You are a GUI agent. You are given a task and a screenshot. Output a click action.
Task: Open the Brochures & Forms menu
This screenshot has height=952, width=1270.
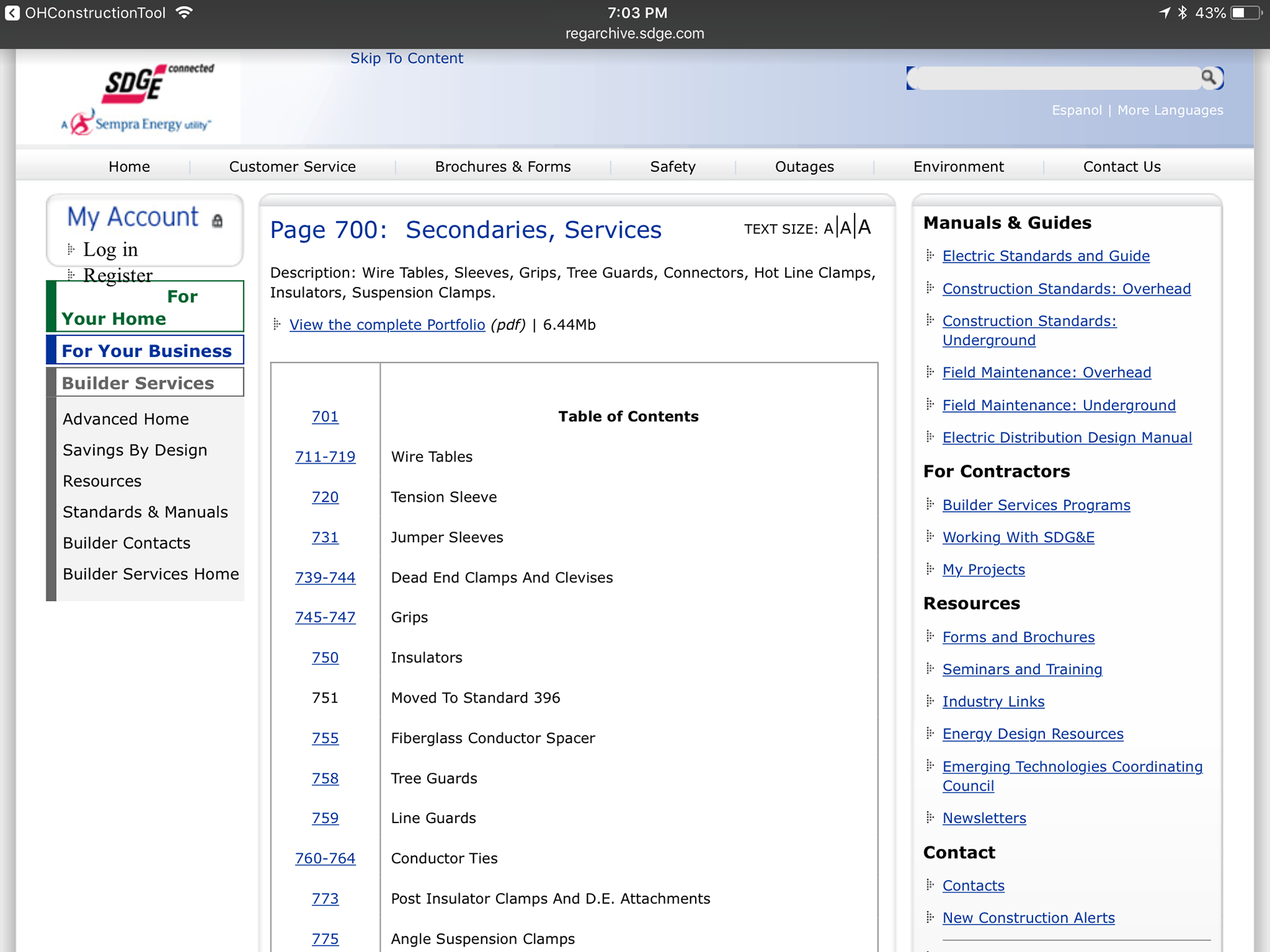pos(503,167)
